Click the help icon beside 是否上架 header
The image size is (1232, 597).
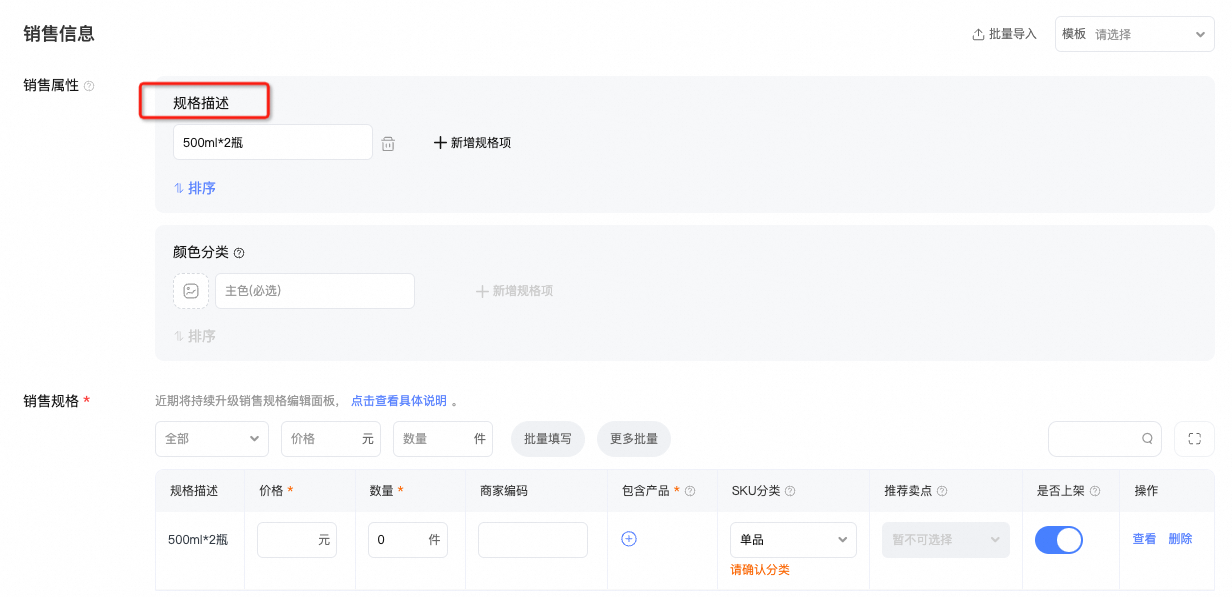[1095, 491]
